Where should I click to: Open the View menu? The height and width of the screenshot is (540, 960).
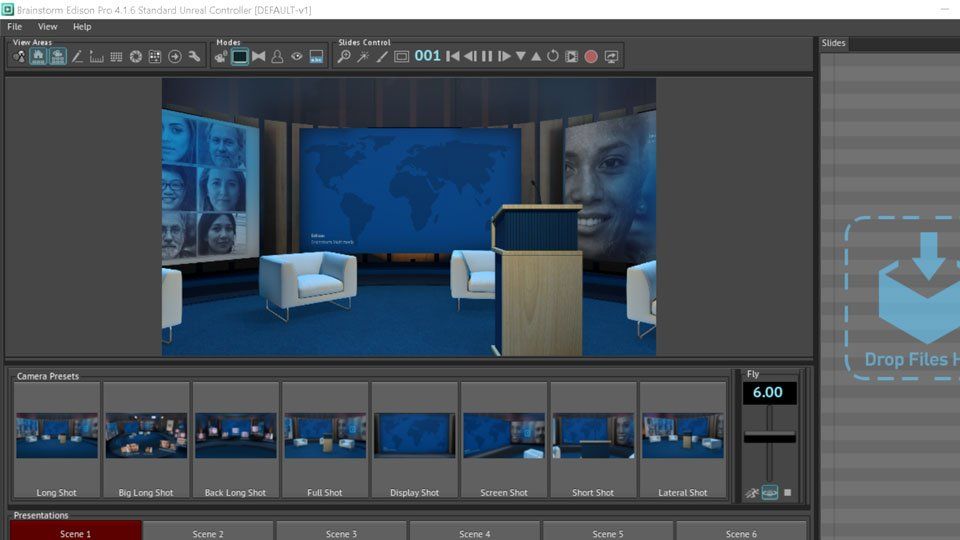[x=47, y=27]
